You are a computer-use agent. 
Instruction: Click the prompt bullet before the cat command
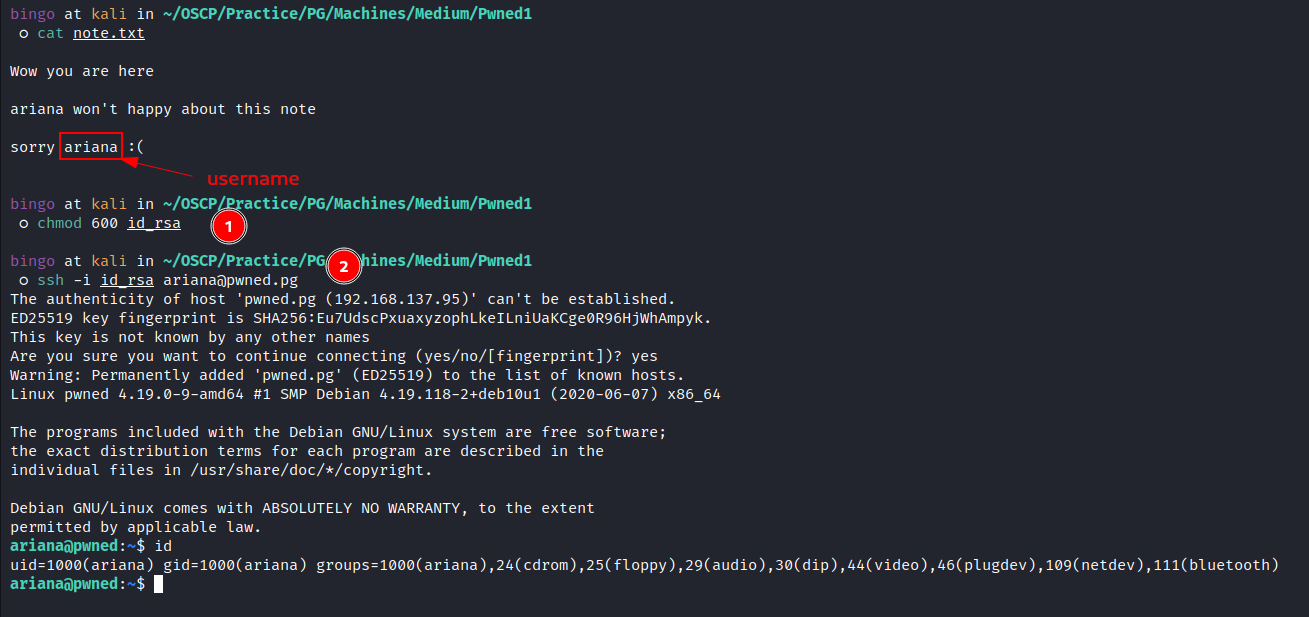click(23, 33)
